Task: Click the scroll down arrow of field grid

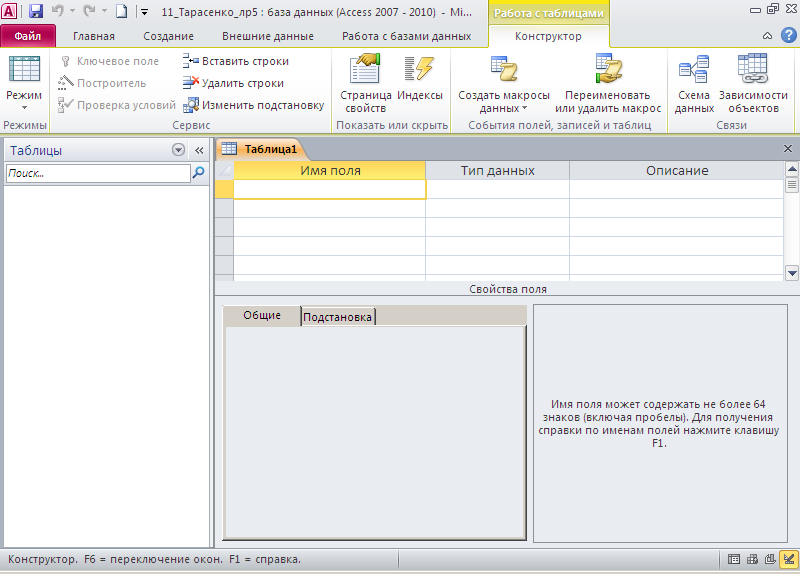Action: pyautogui.click(x=792, y=273)
